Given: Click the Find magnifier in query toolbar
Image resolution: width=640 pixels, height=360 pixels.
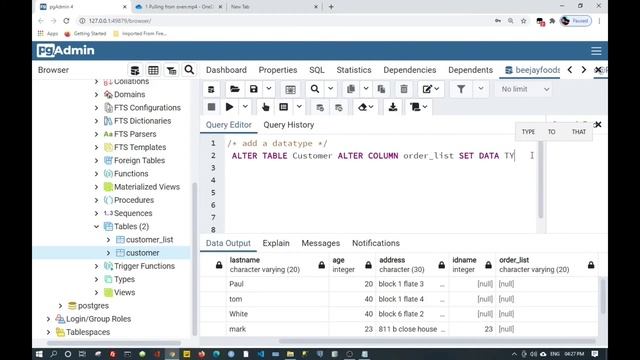Looking at the screenshot, I should tap(315, 89).
